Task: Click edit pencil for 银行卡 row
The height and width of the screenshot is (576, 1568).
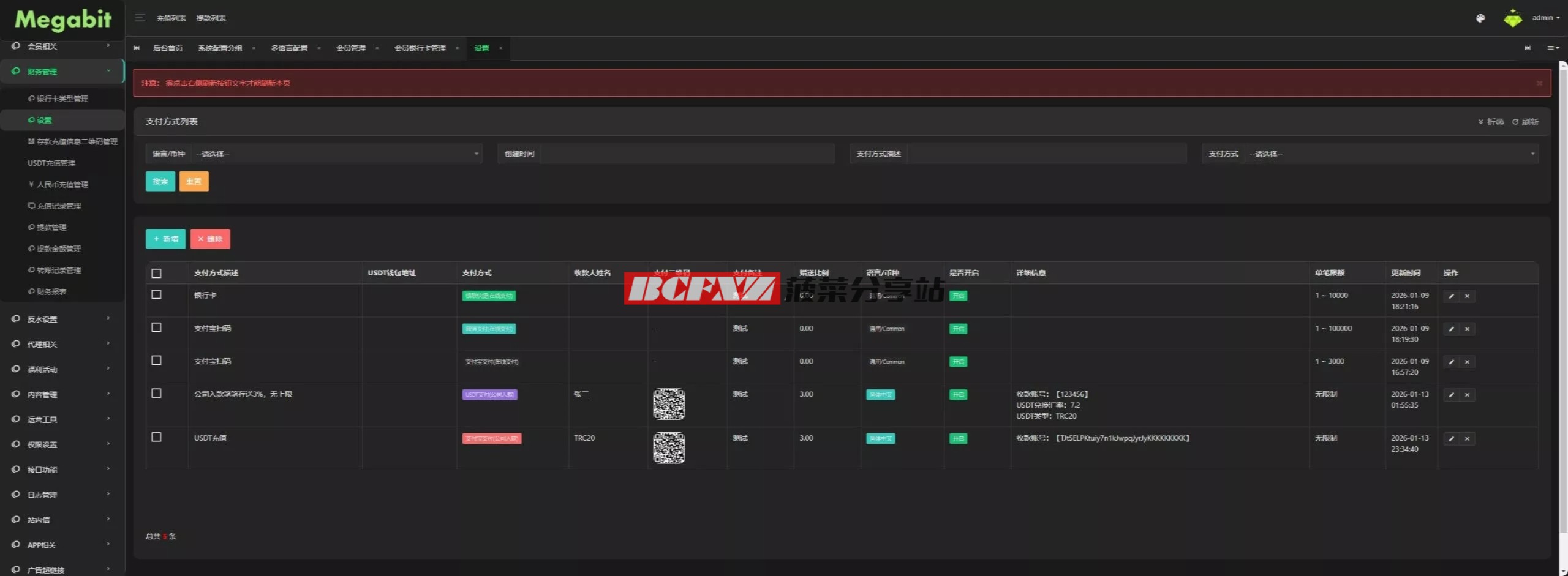Action: click(x=1450, y=296)
